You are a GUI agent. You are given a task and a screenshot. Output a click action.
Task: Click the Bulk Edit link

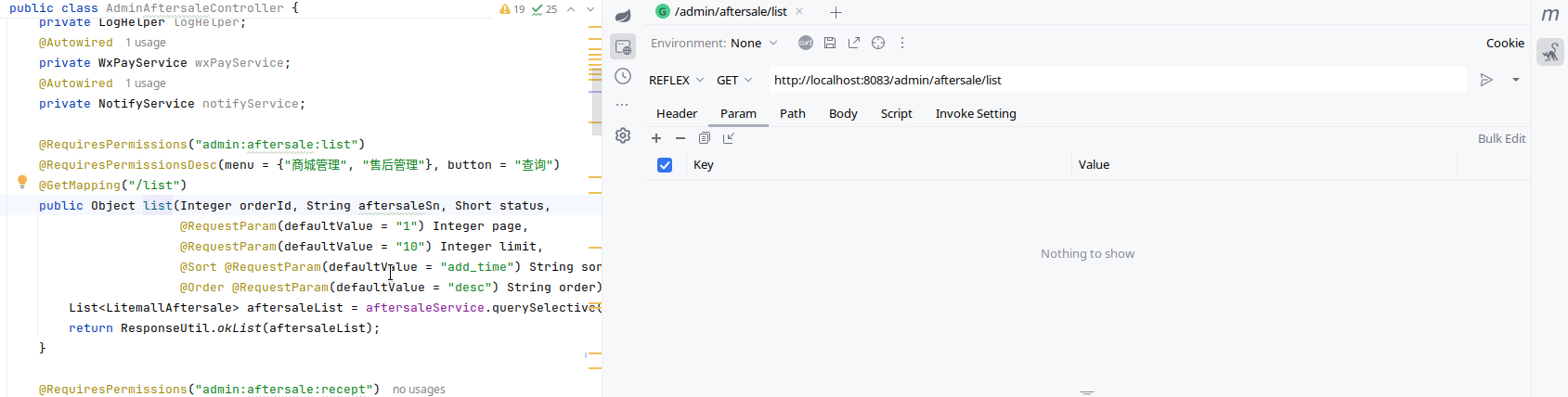(1502, 138)
